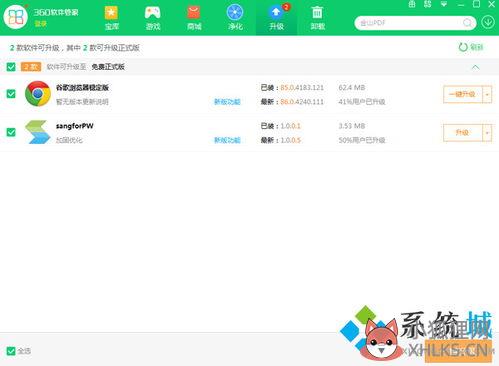Toggle the upgrade group header checkbox

pyautogui.click(x=11, y=67)
